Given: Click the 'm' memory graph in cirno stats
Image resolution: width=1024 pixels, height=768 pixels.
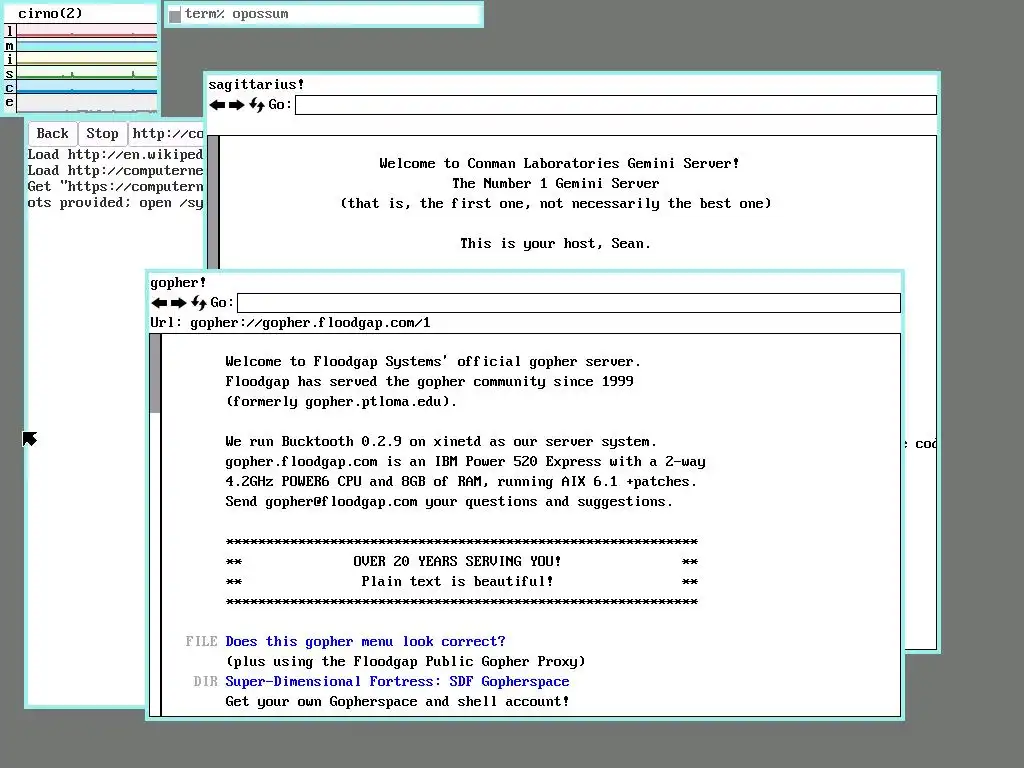Looking at the screenshot, I should click(x=86, y=45).
